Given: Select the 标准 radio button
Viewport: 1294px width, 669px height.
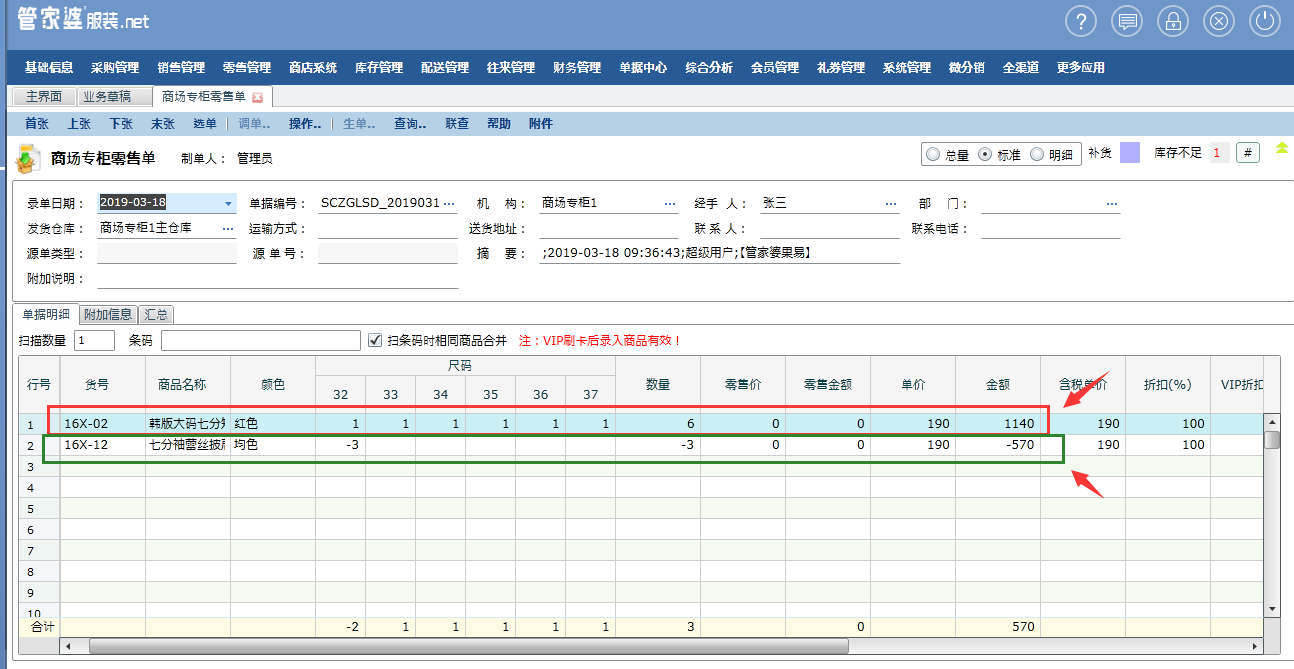Looking at the screenshot, I should pos(984,155).
